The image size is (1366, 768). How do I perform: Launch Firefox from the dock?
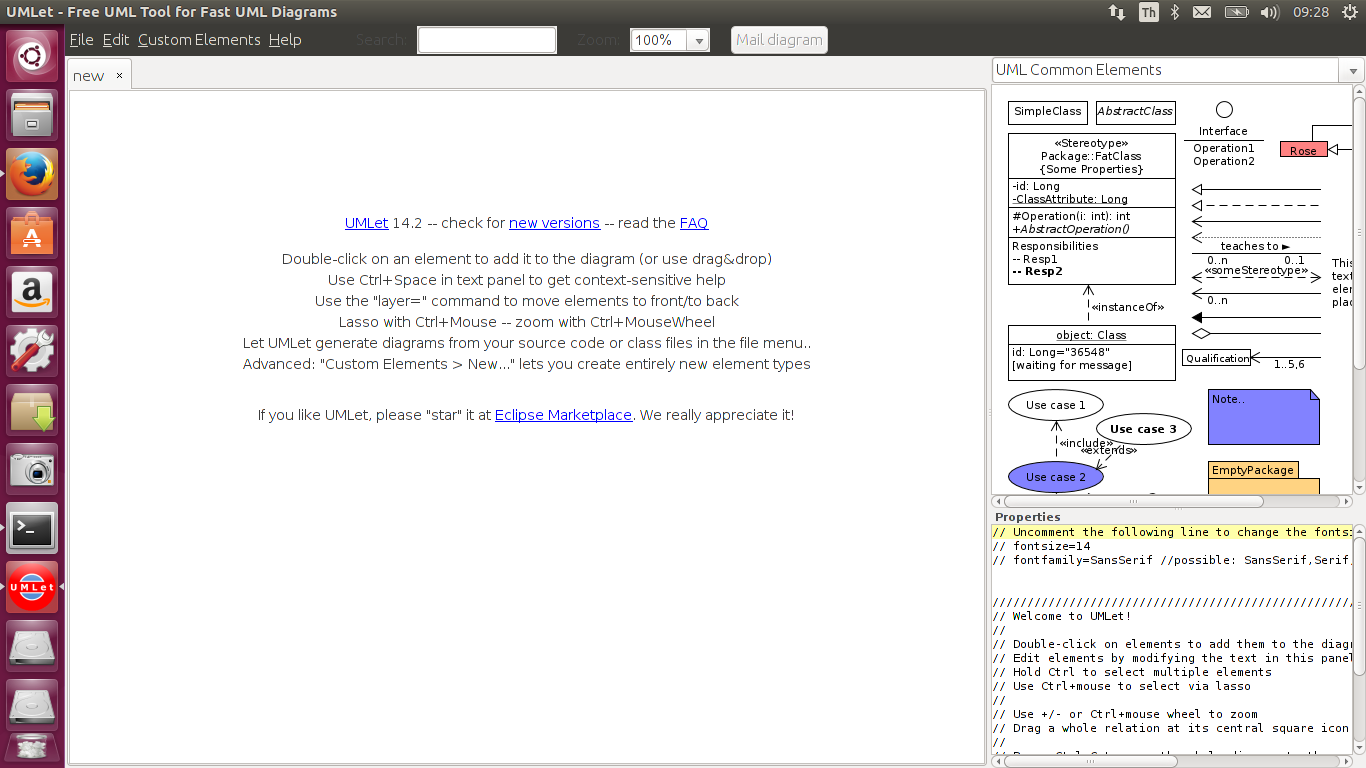click(32, 174)
